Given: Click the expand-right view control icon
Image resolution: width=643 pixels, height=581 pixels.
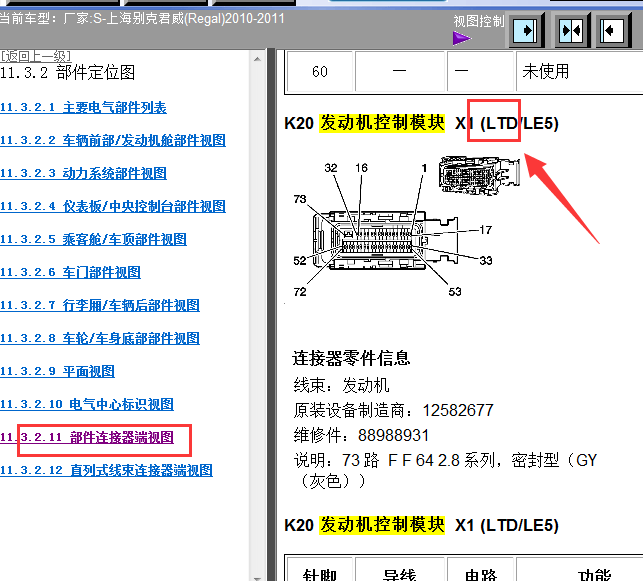Looking at the screenshot, I should coord(525,31).
